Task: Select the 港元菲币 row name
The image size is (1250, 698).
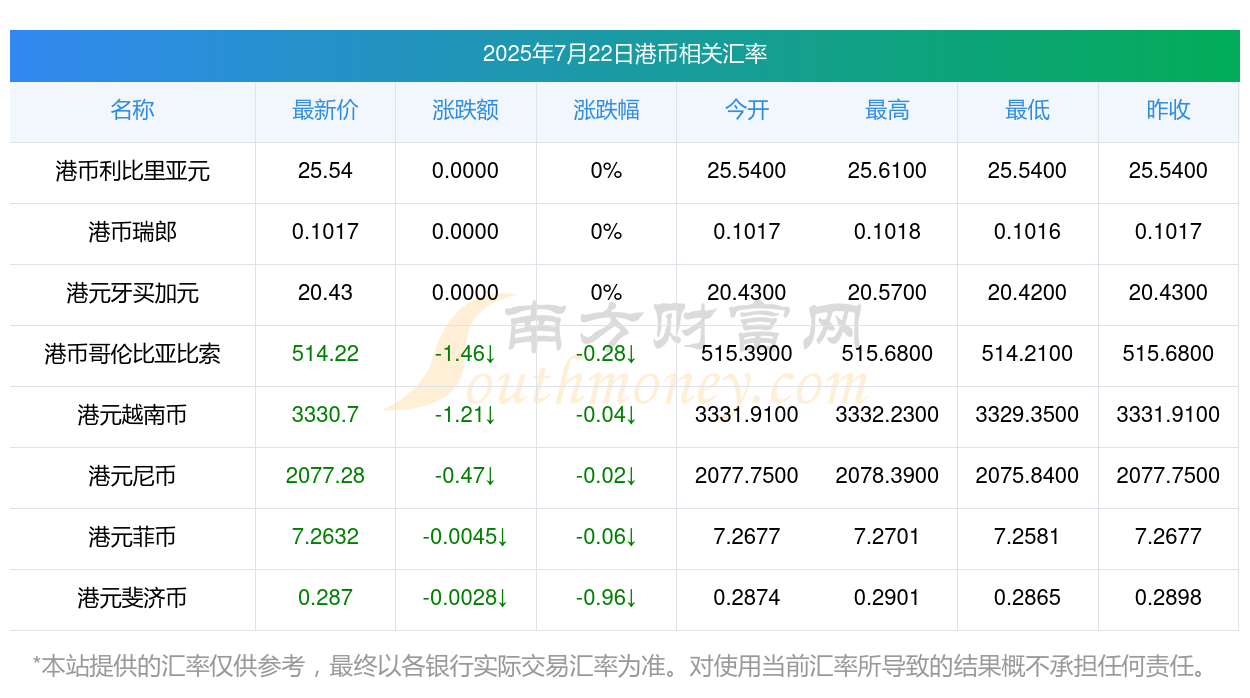Action: pyautogui.click(x=132, y=537)
